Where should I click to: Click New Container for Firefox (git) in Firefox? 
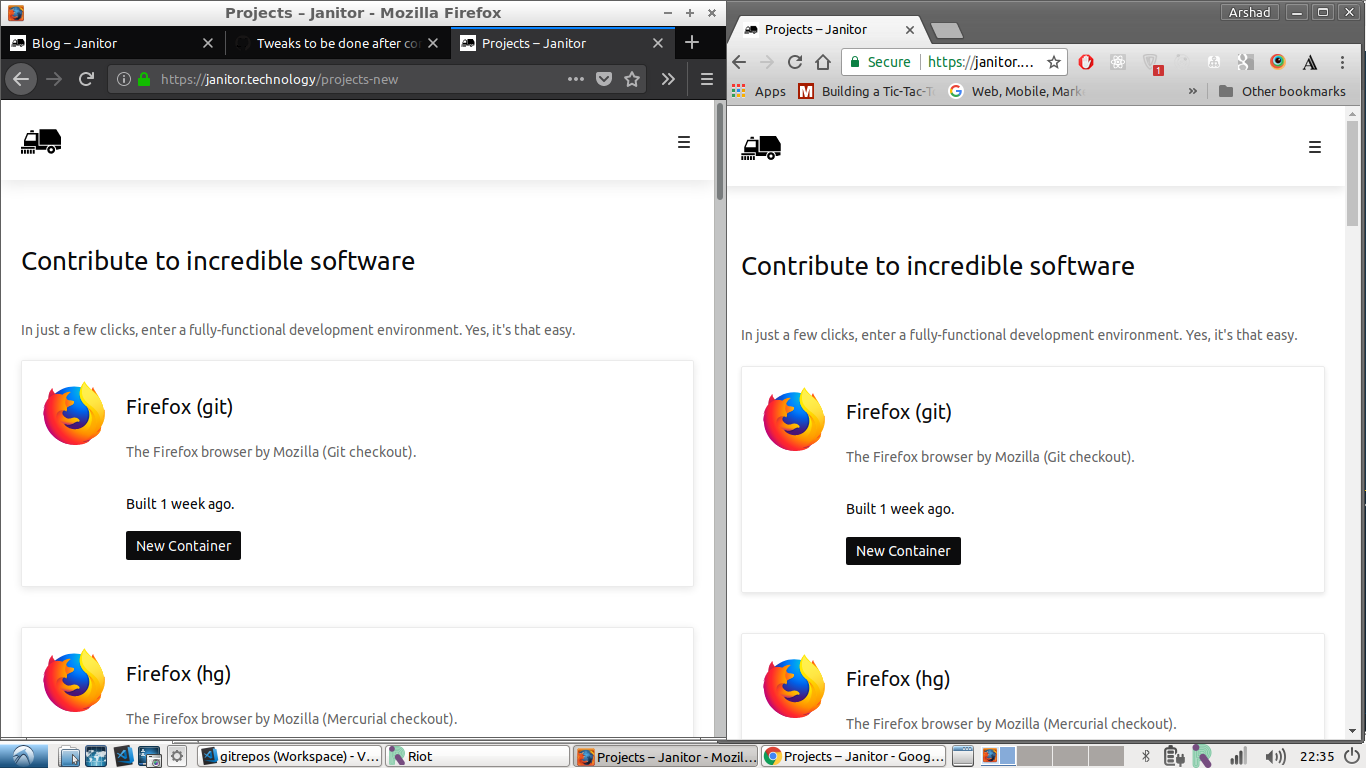tap(183, 546)
